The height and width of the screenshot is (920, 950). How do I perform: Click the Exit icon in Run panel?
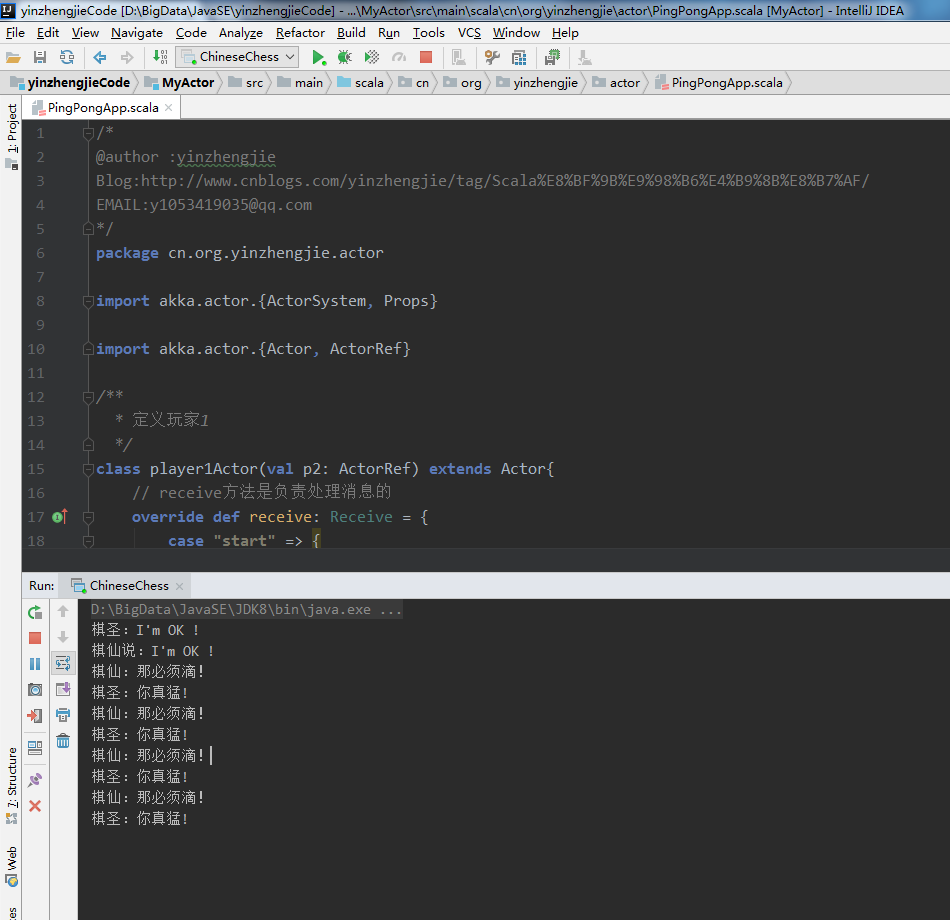click(x=35, y=716)
